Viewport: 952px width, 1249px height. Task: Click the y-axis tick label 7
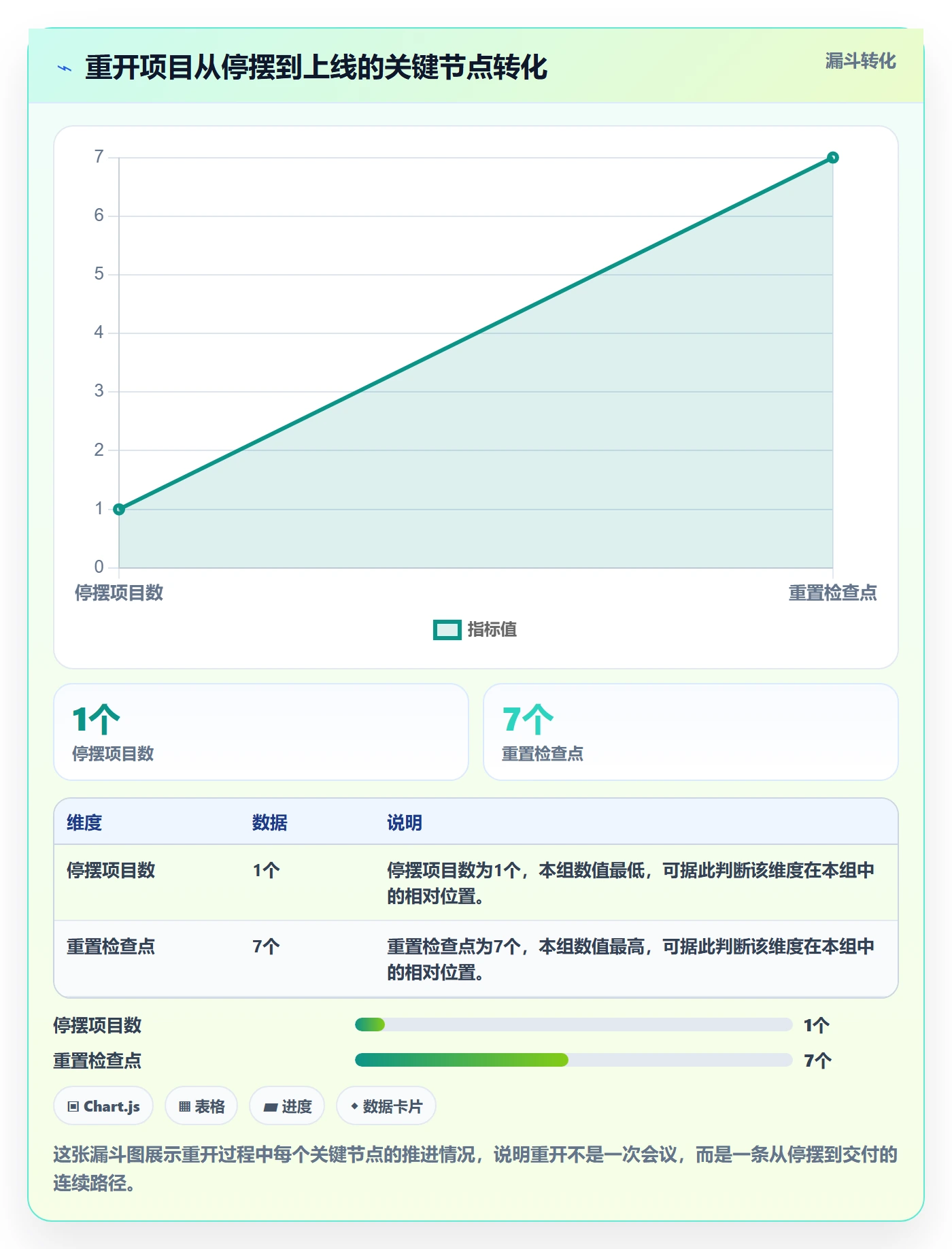point(99,157)
